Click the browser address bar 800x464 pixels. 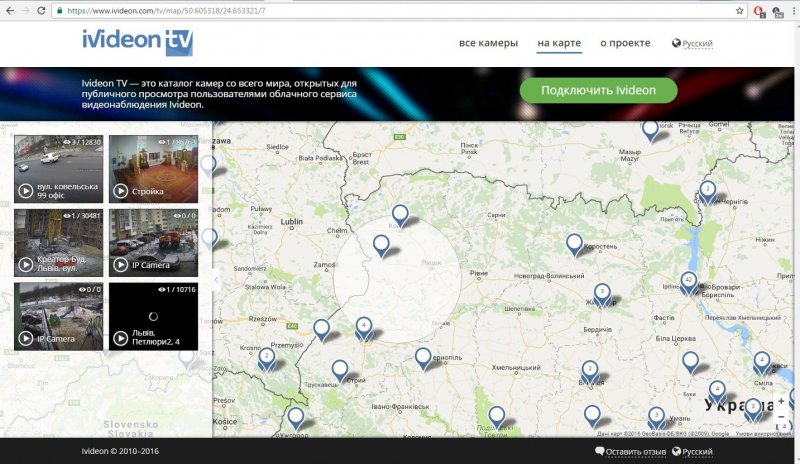400,10
